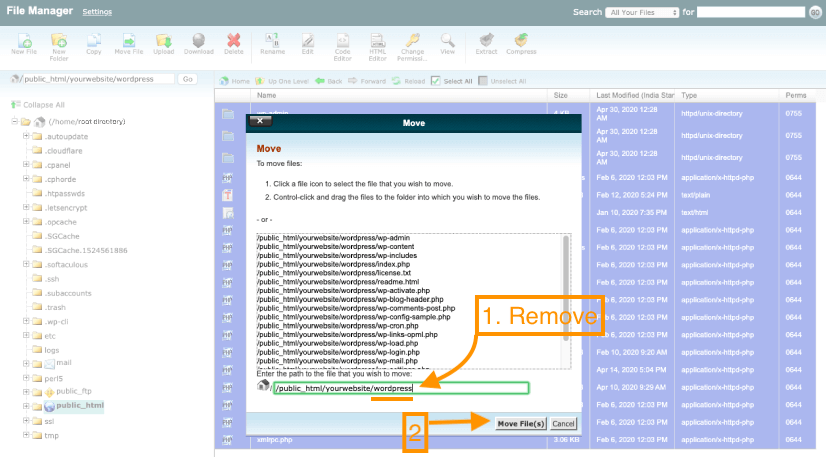The width and height of the screenshot is (826, 457).
Task: Select the public_ftp folder in tree
Action: (74, 391)
